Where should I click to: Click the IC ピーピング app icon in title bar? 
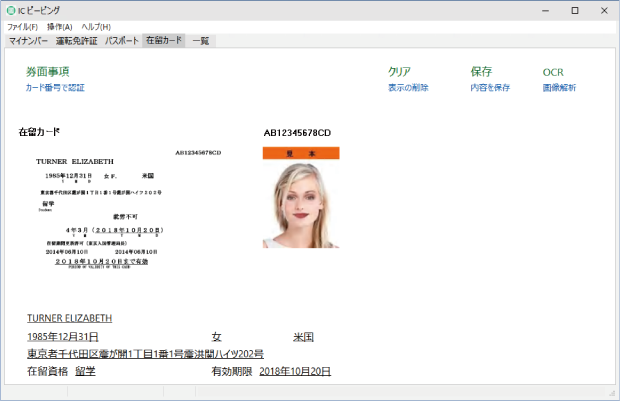[11, 10]
